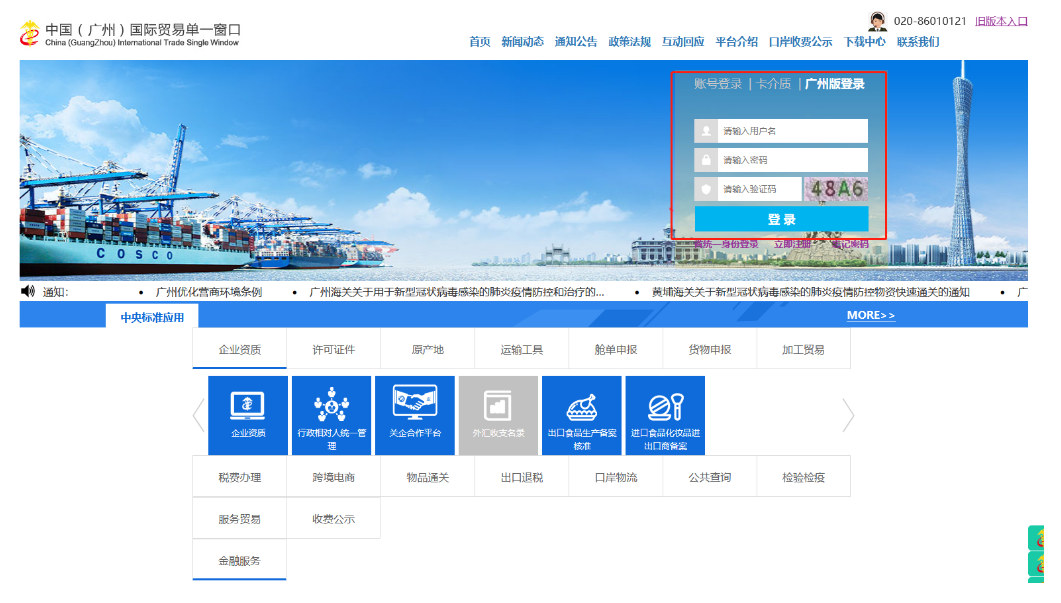Viewport: 1061px width, 603px height.
Task: Open 联系我们 in the navigation
Action: coord(918,42)
